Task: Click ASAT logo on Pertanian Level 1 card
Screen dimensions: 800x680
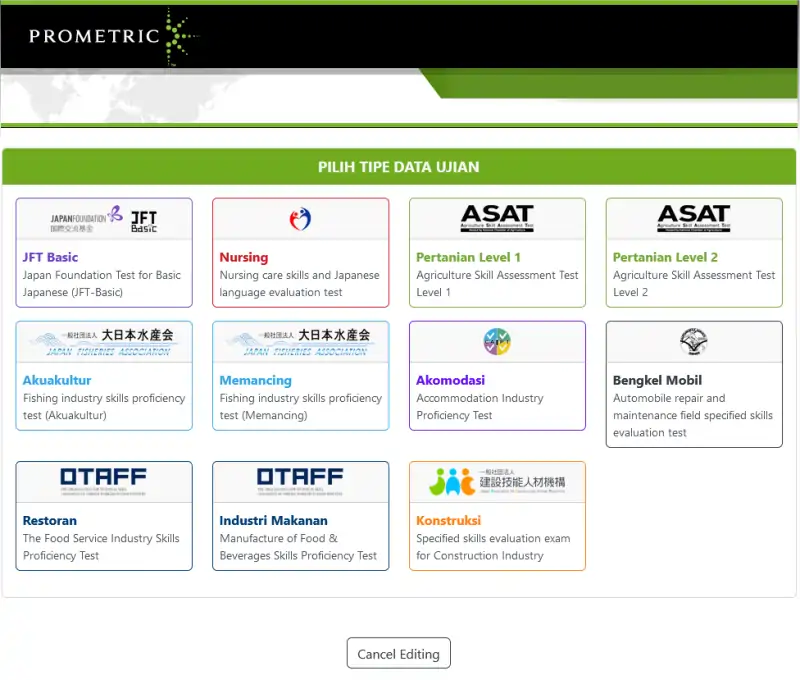Action: (x=497, y=218)
